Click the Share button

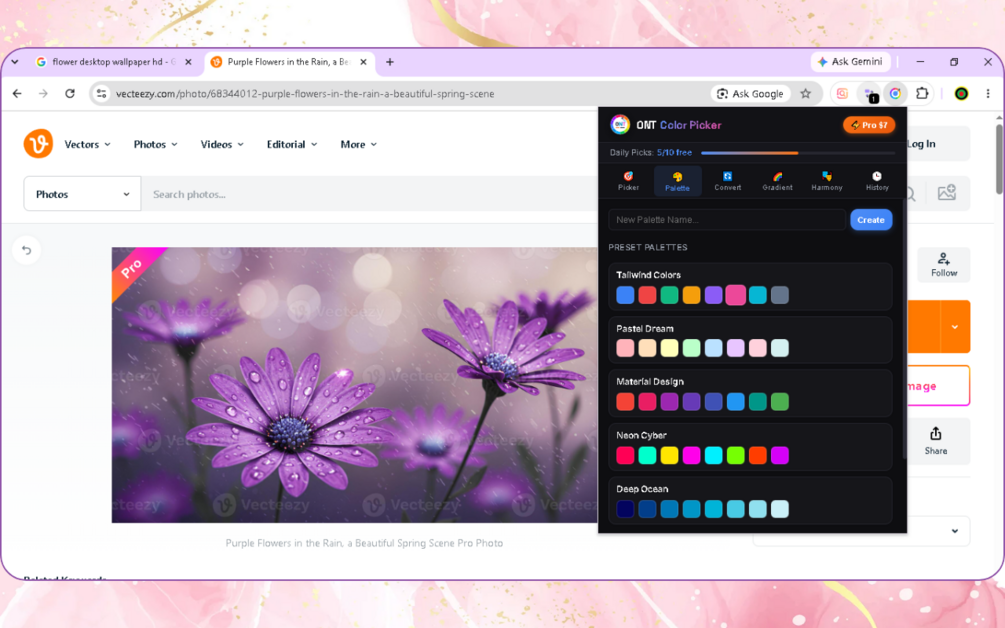(935, 442)
